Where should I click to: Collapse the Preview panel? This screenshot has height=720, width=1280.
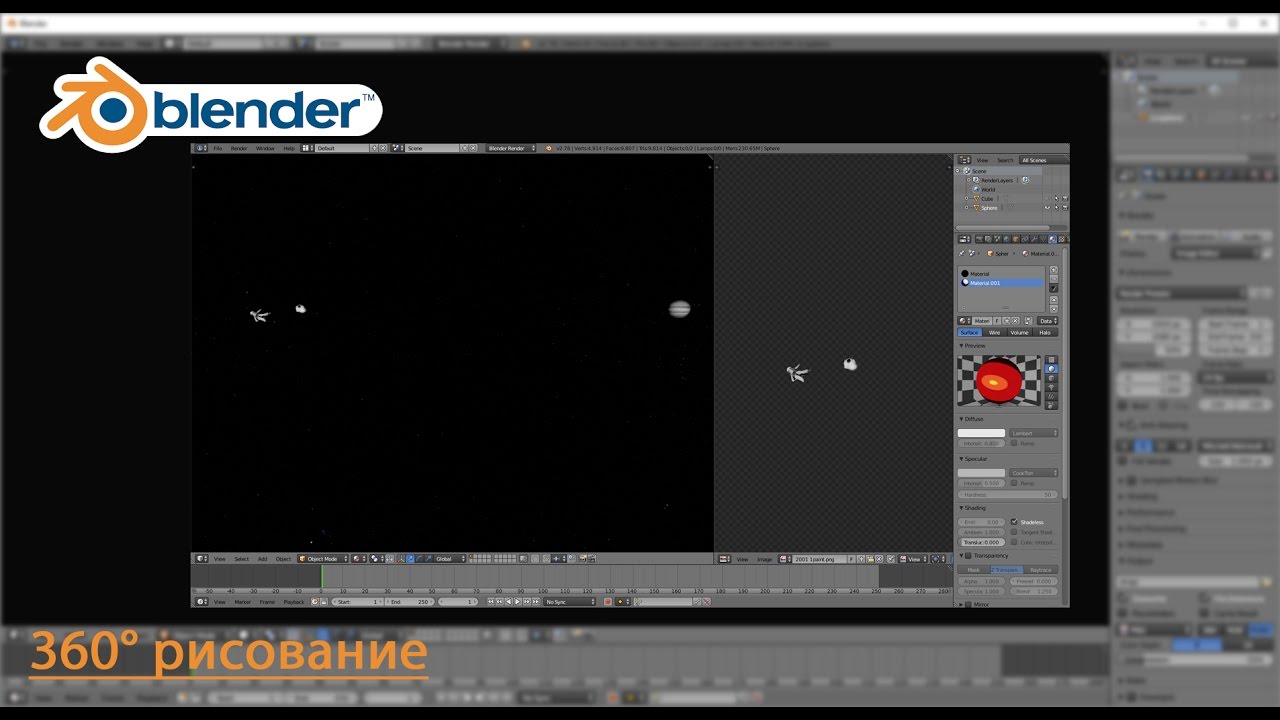(961, 346)
